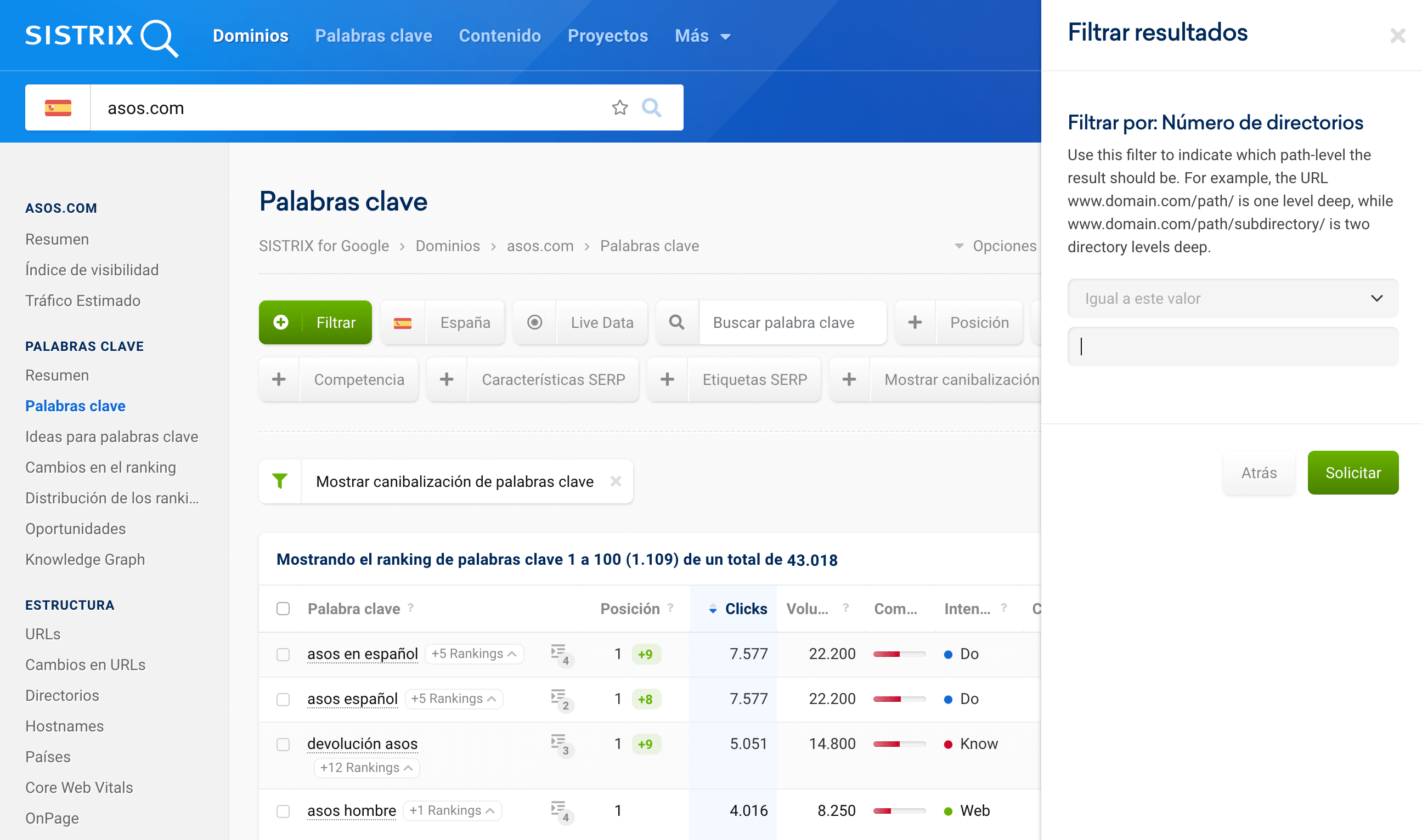
Task: Tick the select-all checkbox in table header
Action: pos(283,609)
